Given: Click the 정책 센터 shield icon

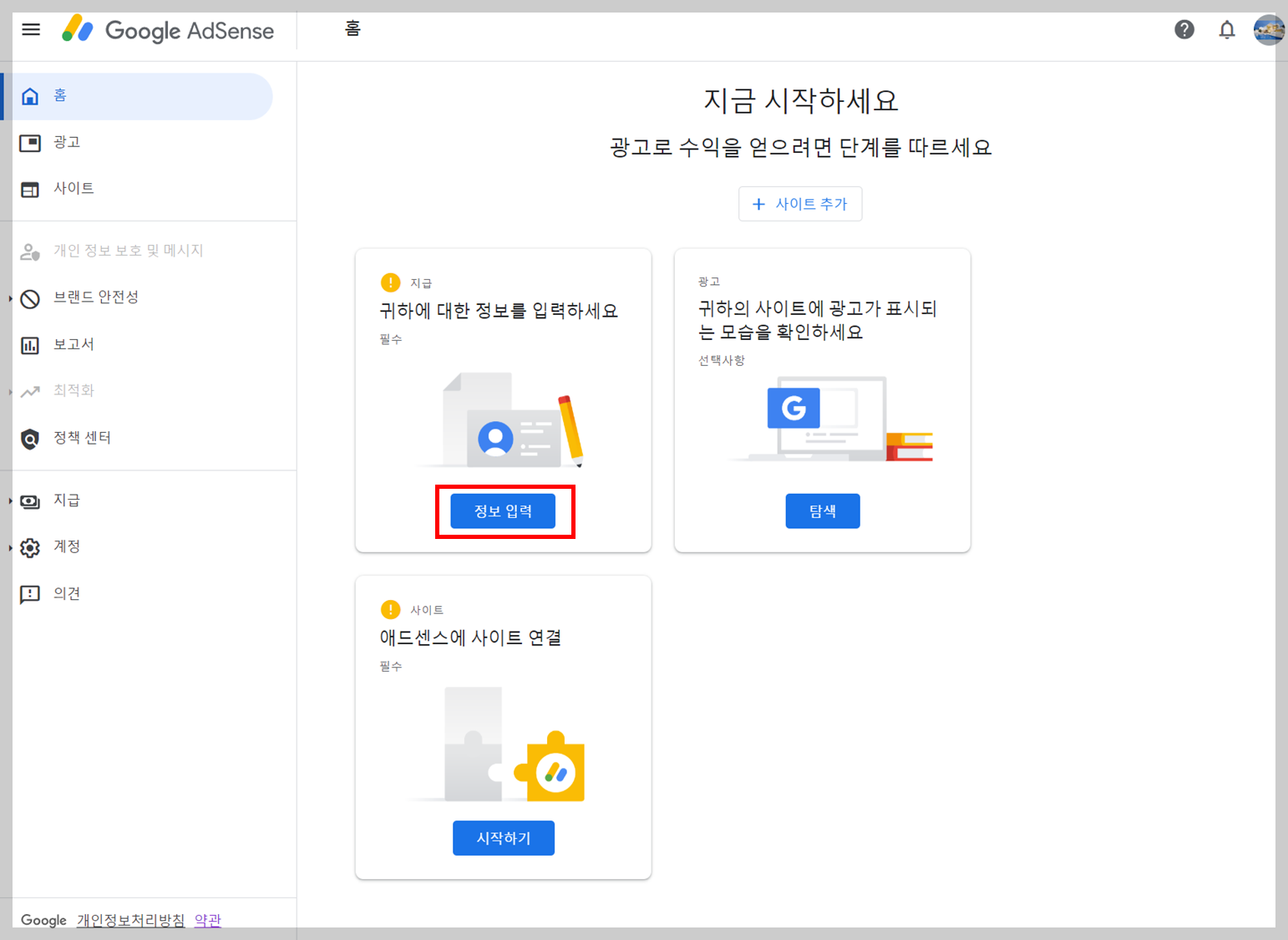Looking at the screenshot, I should (30, 439).
